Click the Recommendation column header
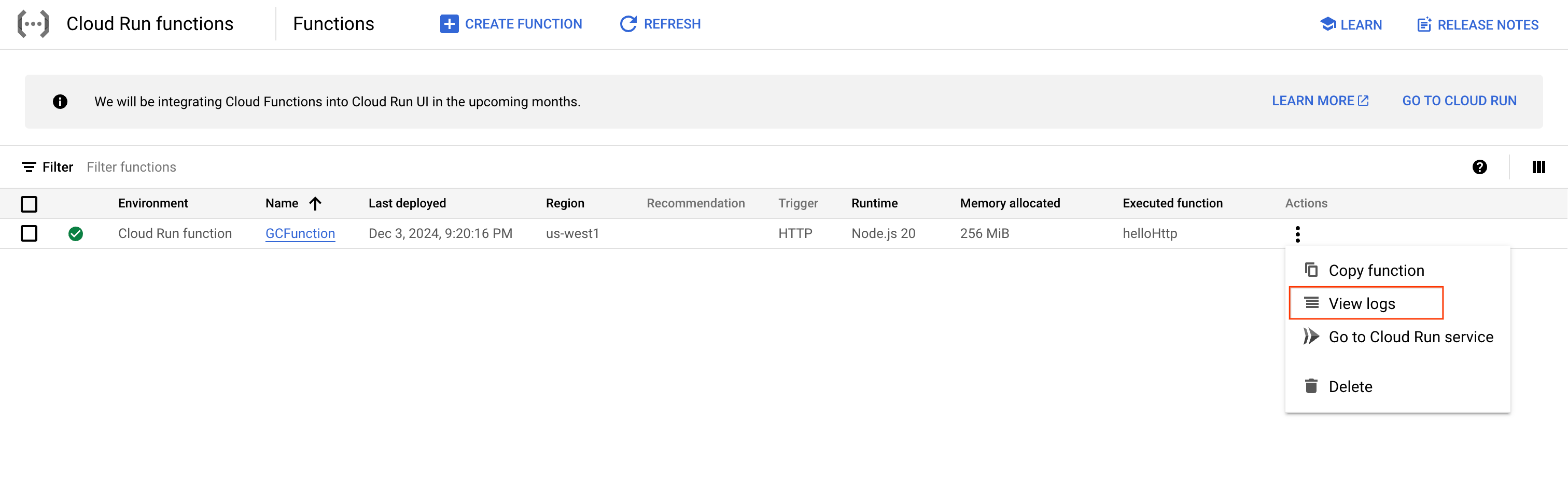The height and width of the screenshot is (503, 1568). (x=696, y=203)
